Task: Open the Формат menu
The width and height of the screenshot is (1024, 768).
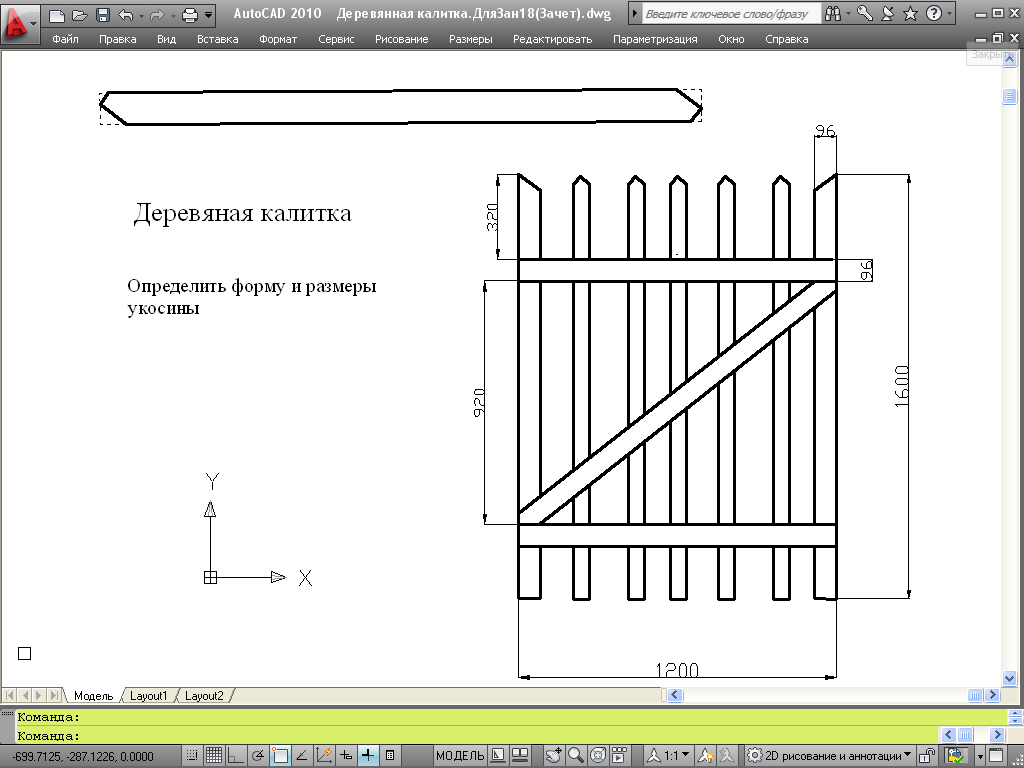Action: point(278,39)
